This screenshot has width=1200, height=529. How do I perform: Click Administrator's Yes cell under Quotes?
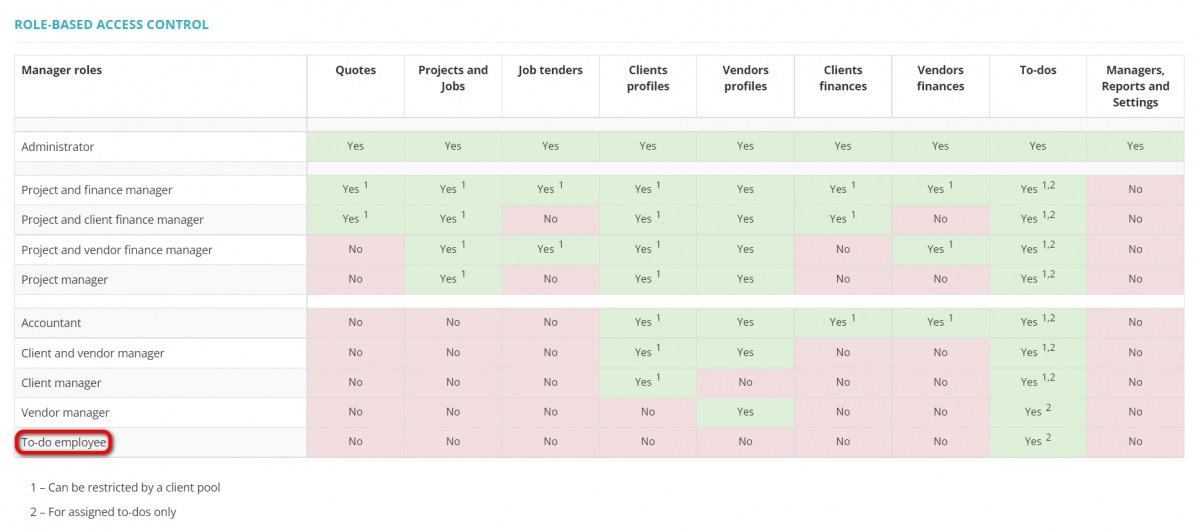click(x=355, y=146)
